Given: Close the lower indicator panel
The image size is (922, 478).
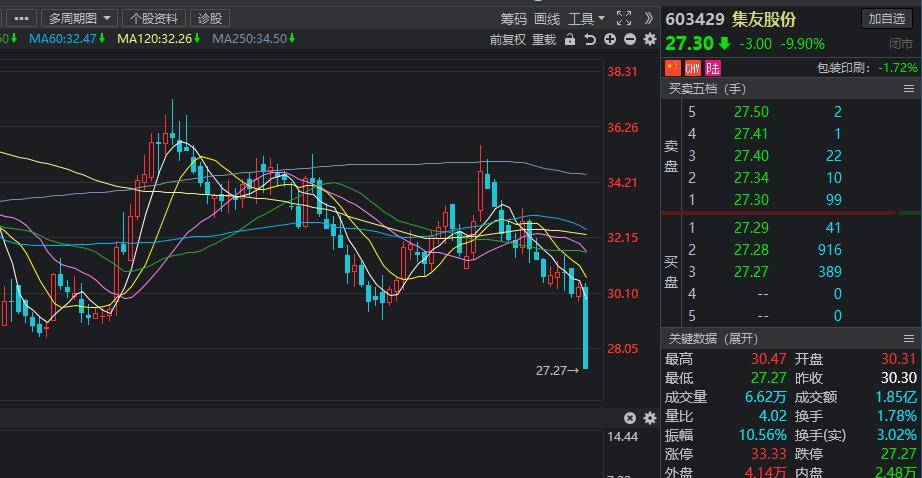Looking at the screenshot, I should click(x=630, y=418).
